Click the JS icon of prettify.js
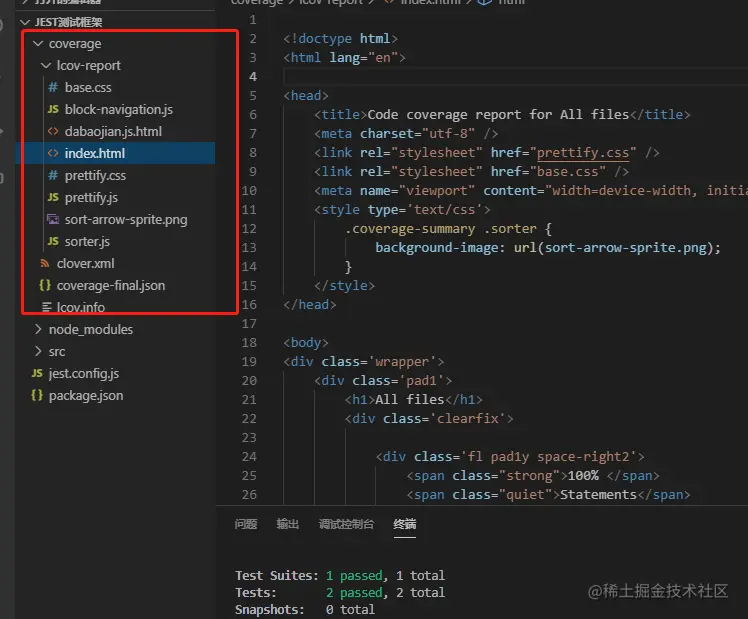 pos(53,197)
